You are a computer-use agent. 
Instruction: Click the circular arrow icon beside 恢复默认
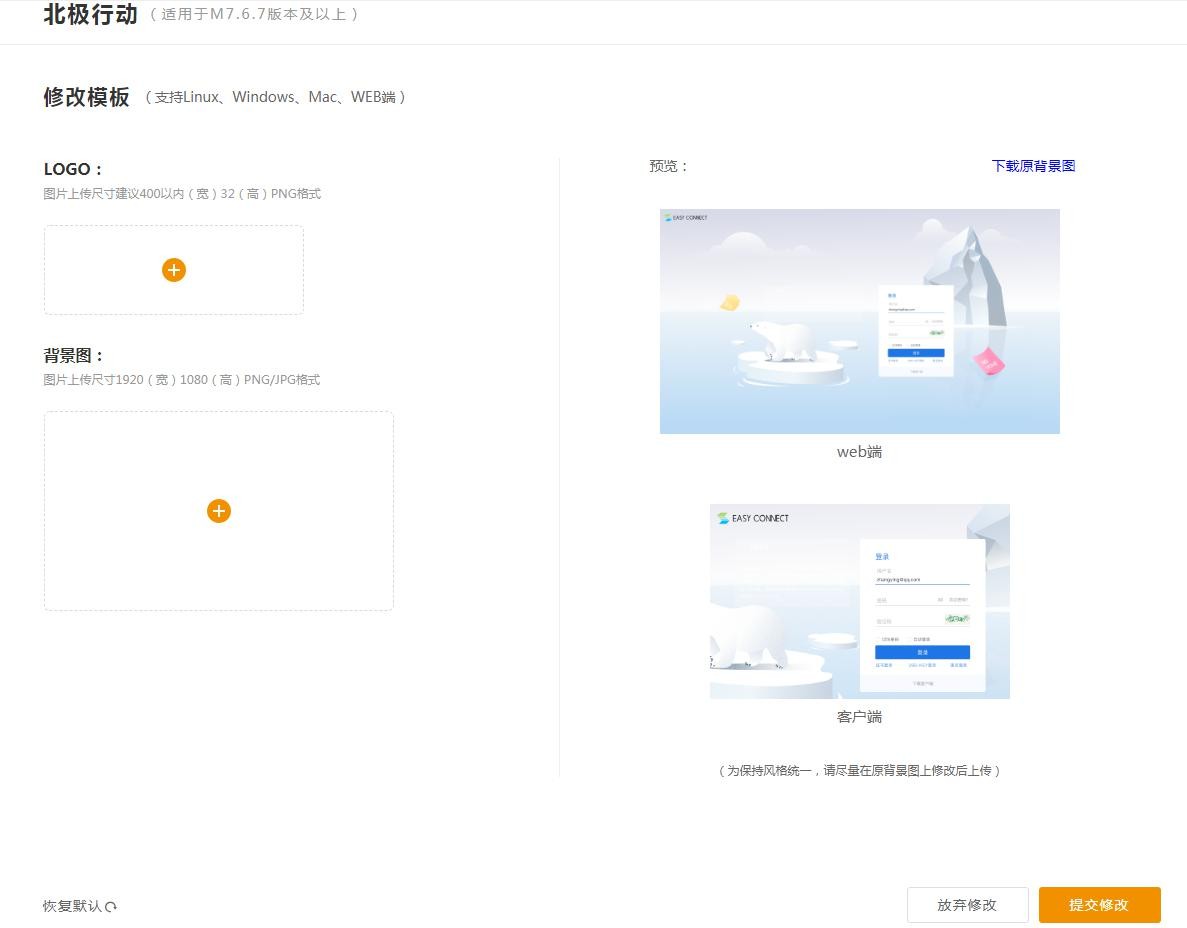point(111,907)
